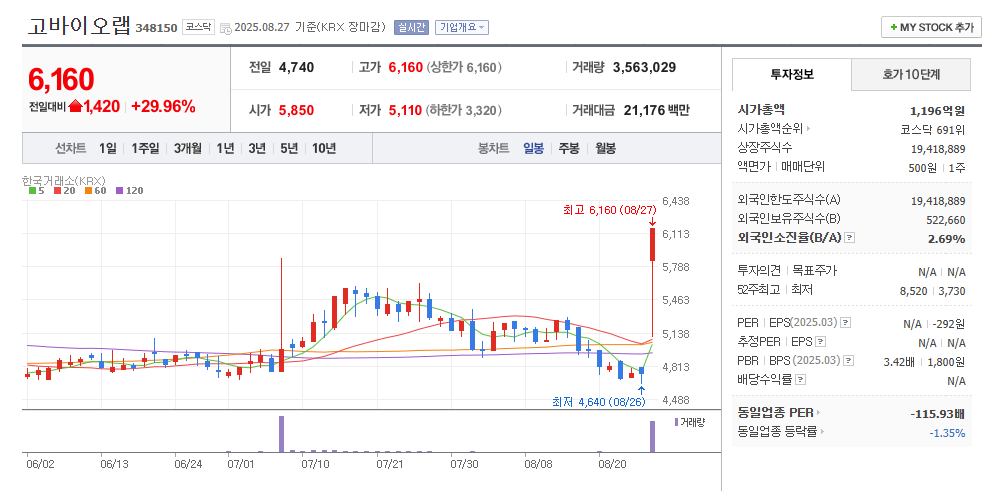Click the 실시간 badge button
The width and height of the screenshot is (997, 491).
click(x=411, y=27)
